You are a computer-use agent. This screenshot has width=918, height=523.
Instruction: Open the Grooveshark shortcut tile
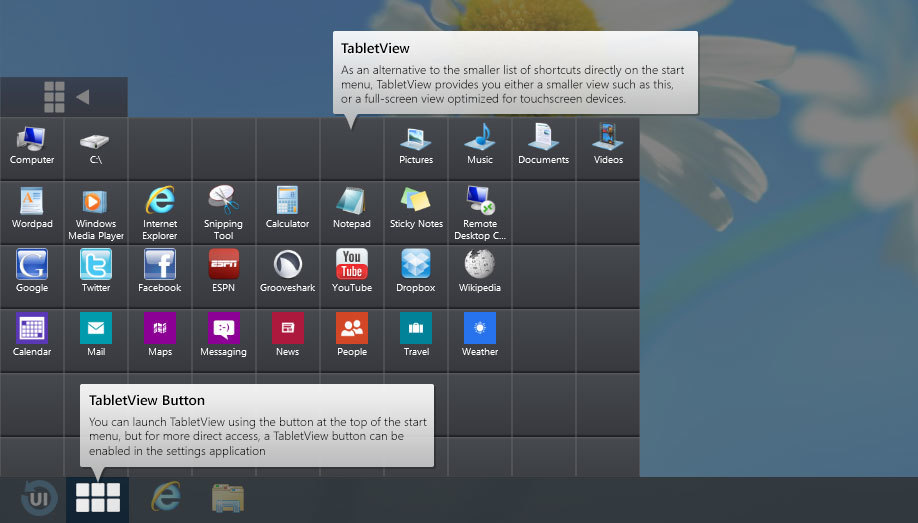point(287,276)
